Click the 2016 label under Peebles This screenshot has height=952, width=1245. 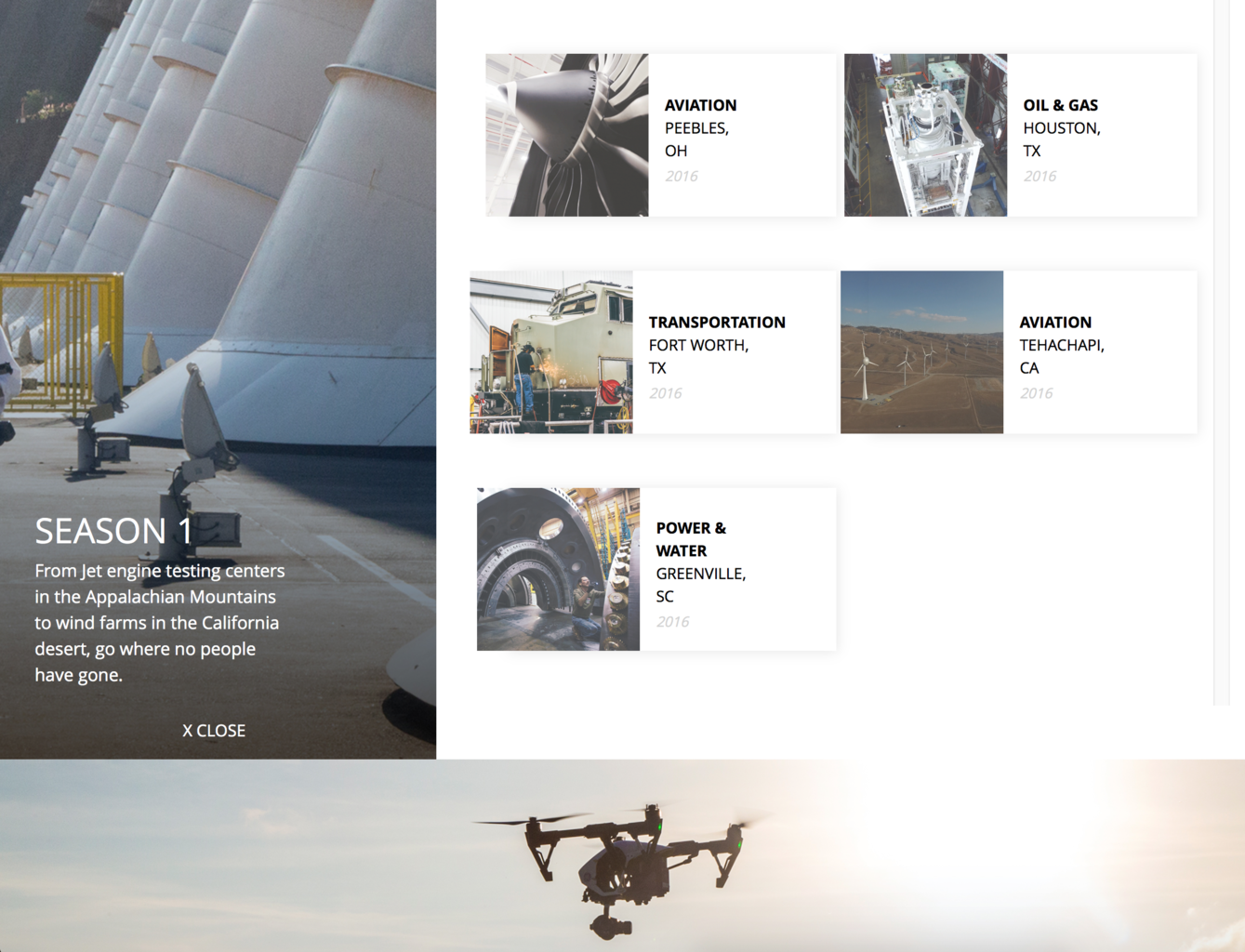pos(682,176)
